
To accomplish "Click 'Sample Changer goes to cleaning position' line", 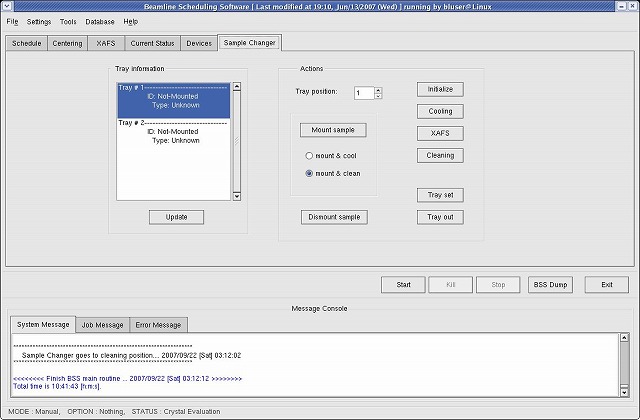I will (x=131, y=356).
